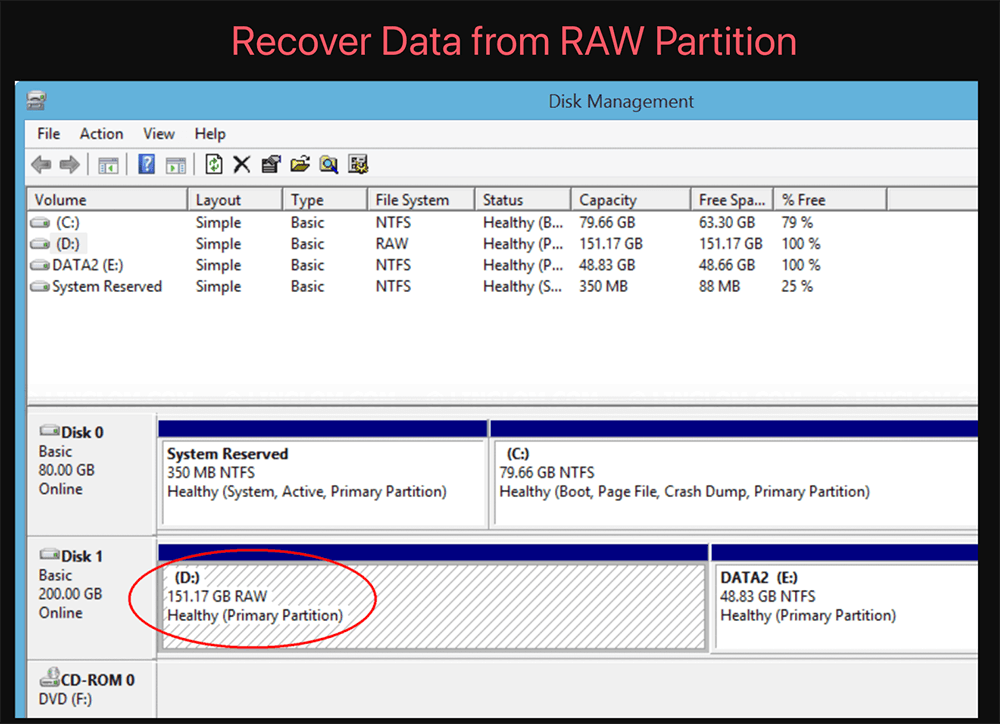The image size is (1000, 724).
Task: Open Help via the blue question mark icon
Action: coord(147,165)
